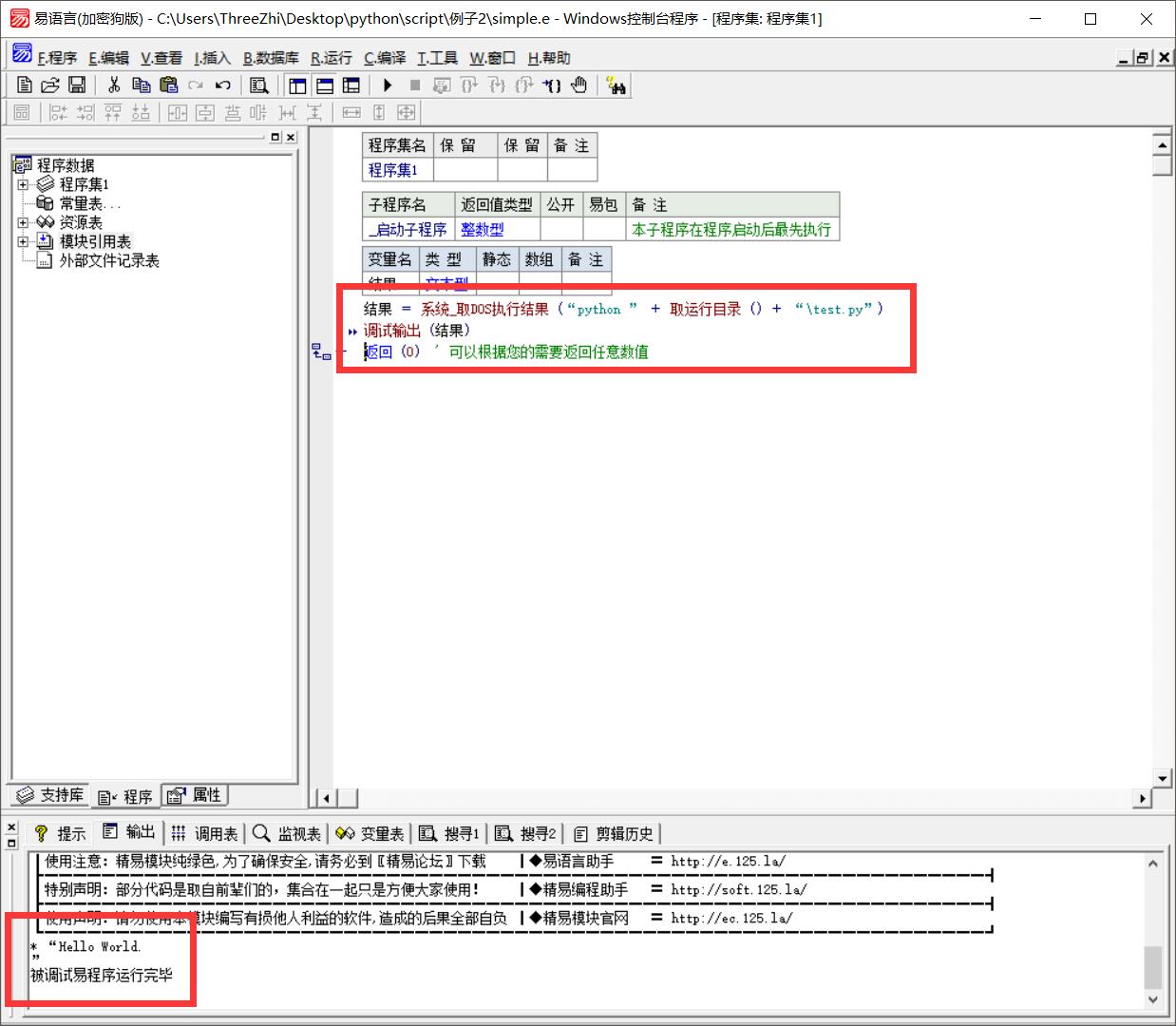Switch to the 变量表 tab
Screen dimensions: 1176x1026
click(x=370, y=833)
